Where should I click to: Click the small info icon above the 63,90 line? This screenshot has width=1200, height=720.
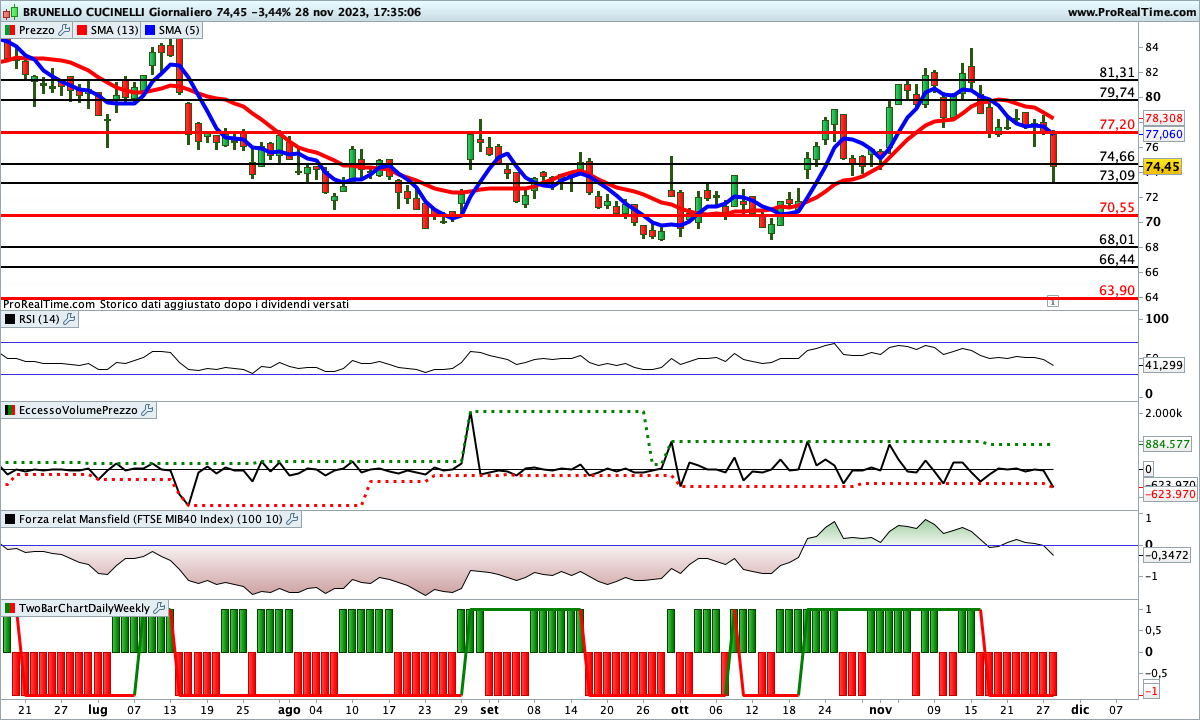[1052, 300]
